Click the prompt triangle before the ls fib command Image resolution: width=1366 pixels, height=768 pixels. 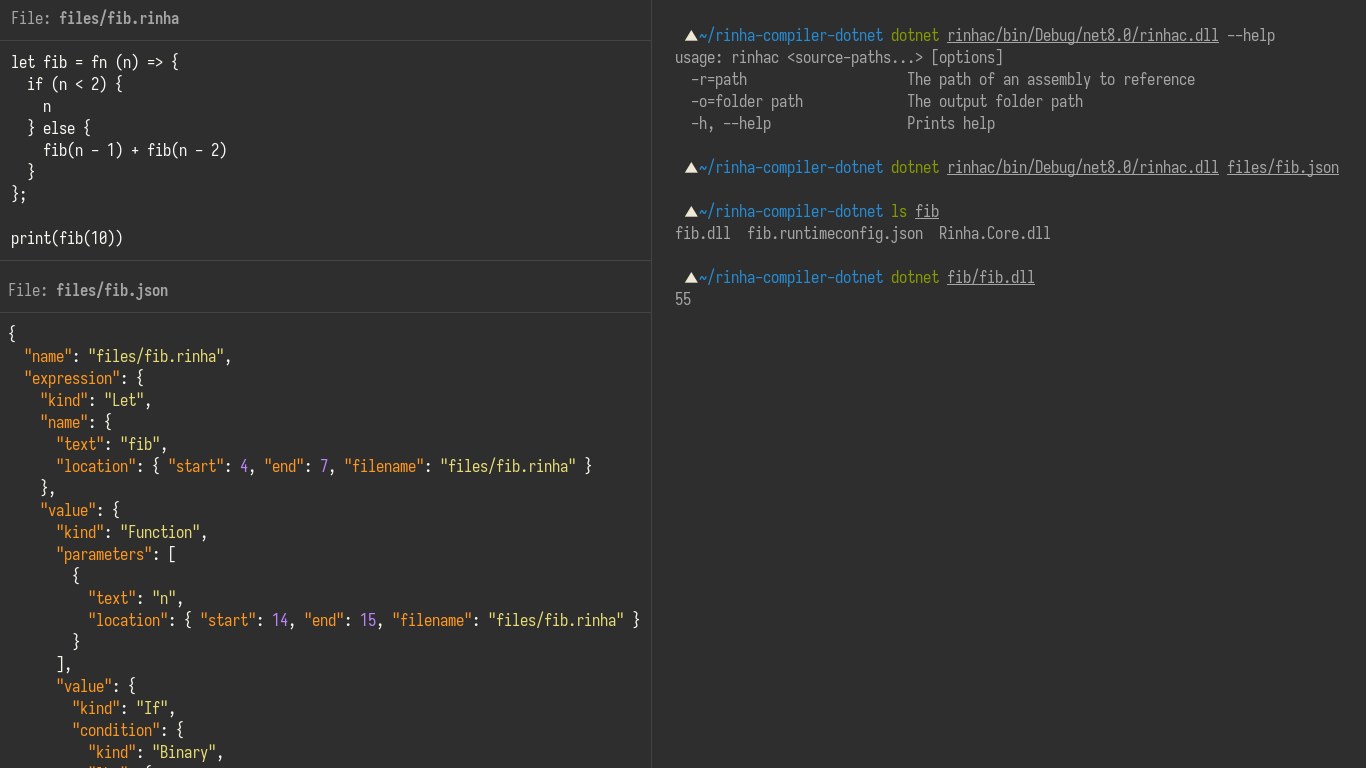point(691,212)
